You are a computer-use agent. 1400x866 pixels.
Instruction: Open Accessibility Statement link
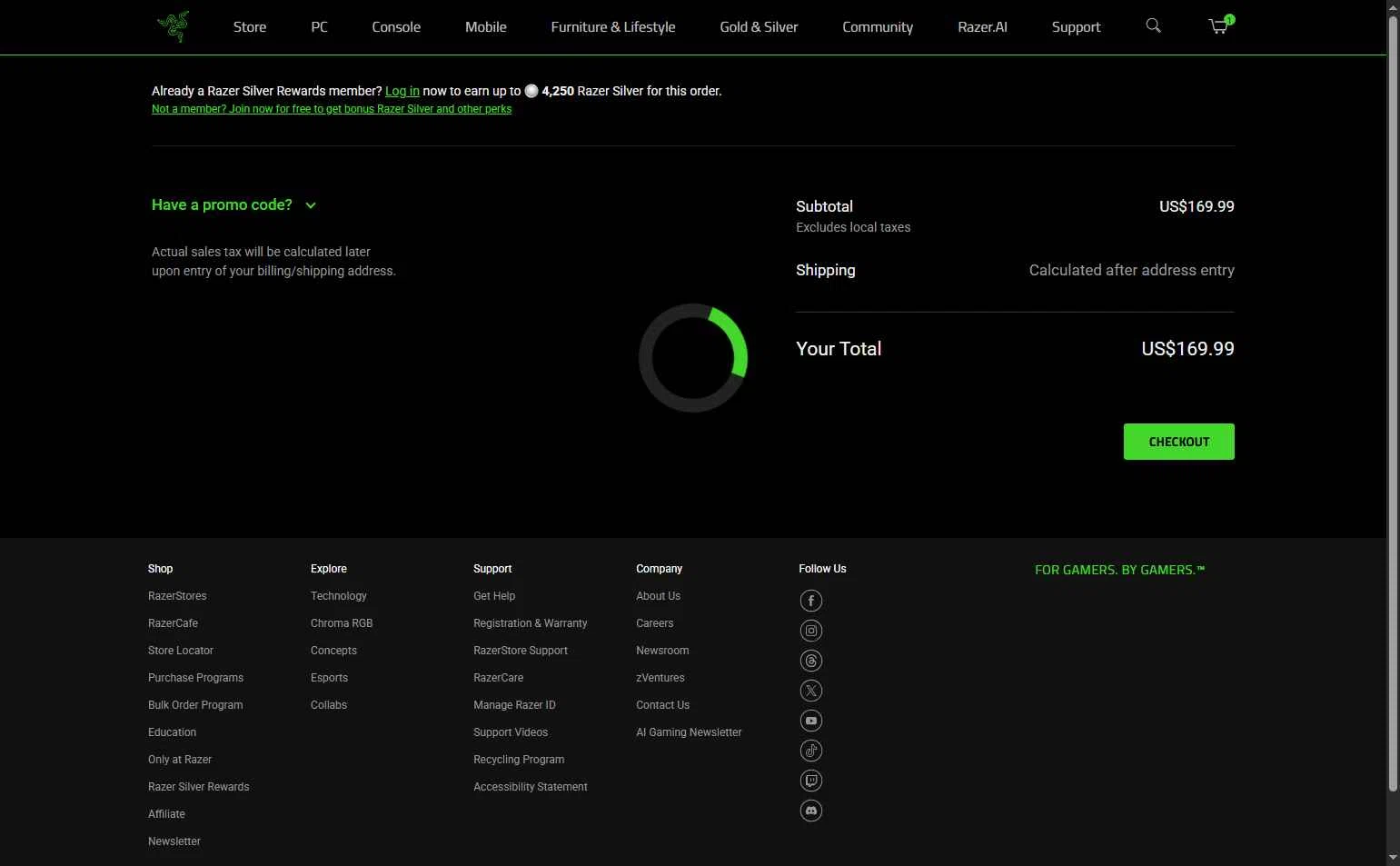[x=531, y=787]
